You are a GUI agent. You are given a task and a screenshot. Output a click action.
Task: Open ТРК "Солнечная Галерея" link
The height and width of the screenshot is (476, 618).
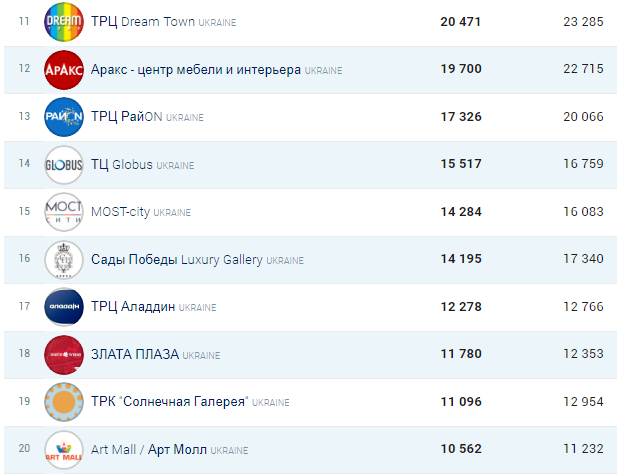coord(169,403)
